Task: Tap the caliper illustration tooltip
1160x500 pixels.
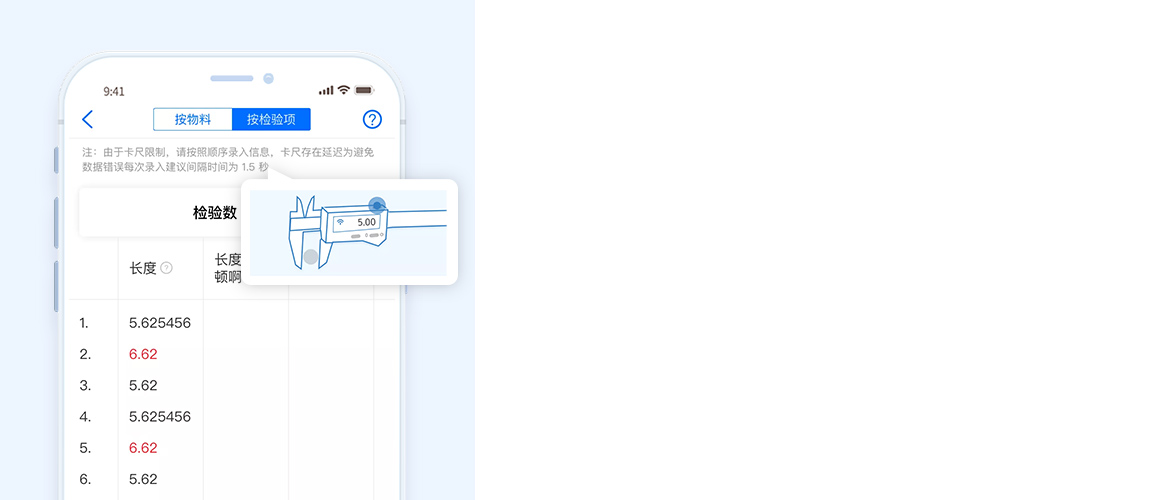Action: (349, 232)
